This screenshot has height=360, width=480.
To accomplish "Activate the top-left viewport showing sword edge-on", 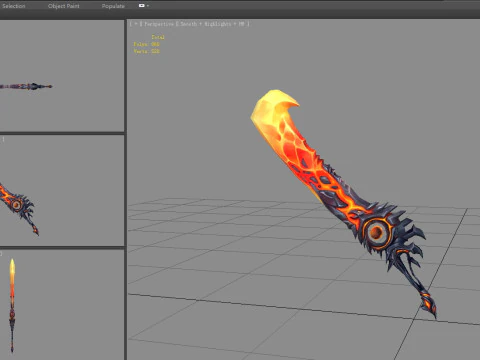I will 62,76.
